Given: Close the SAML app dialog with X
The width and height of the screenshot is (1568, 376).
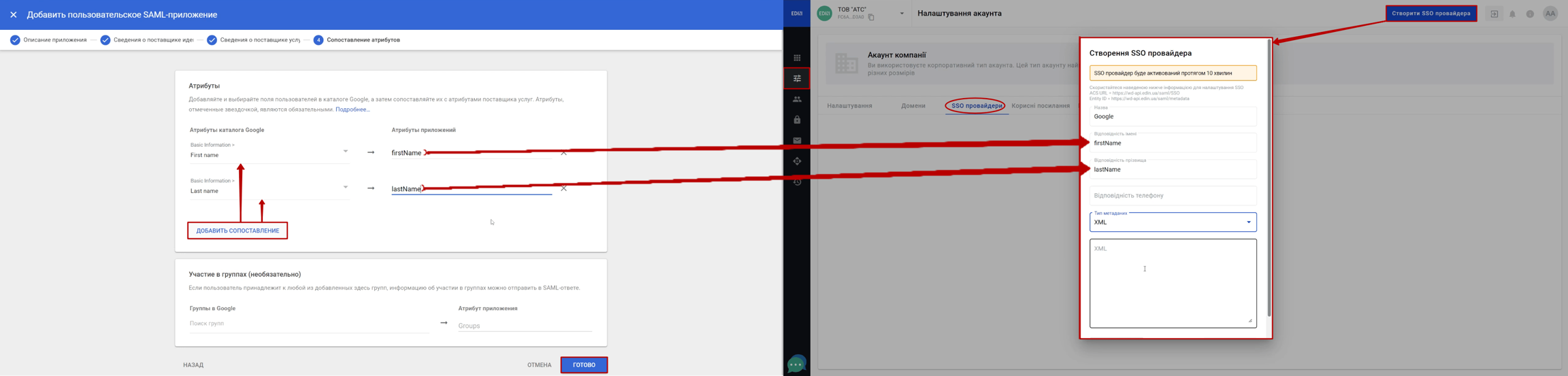Looking at the screenshot, I should (x=14, y=14).
